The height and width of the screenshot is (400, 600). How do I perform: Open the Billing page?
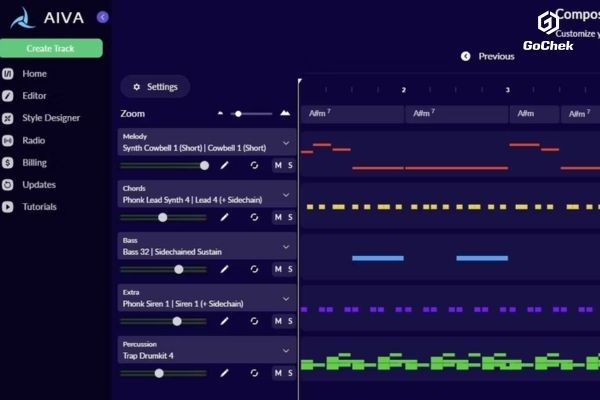click(x=34, y=163)
